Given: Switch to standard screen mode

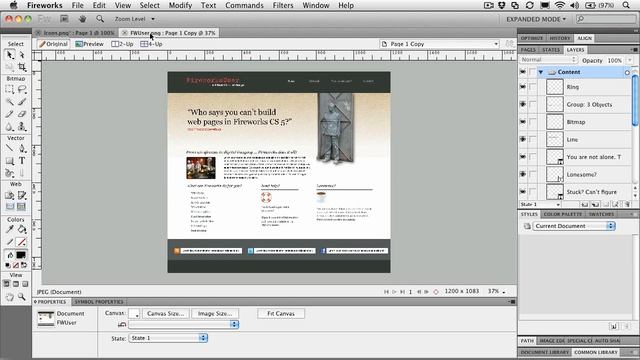Looking at the screenshot, I should pyautogui.click(x=7, y=284).
